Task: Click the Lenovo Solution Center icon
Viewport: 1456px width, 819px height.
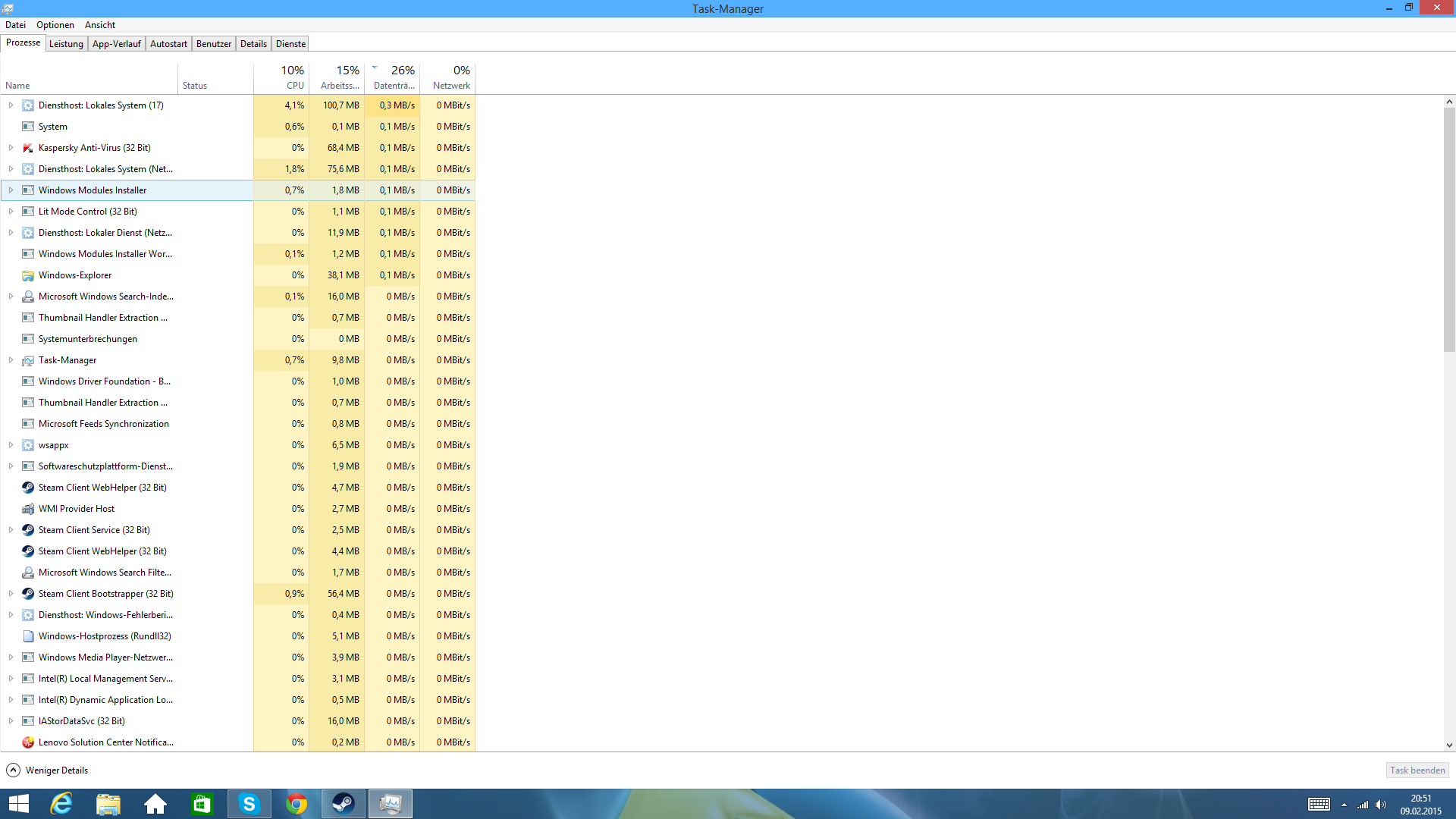Action: (28, 742)
